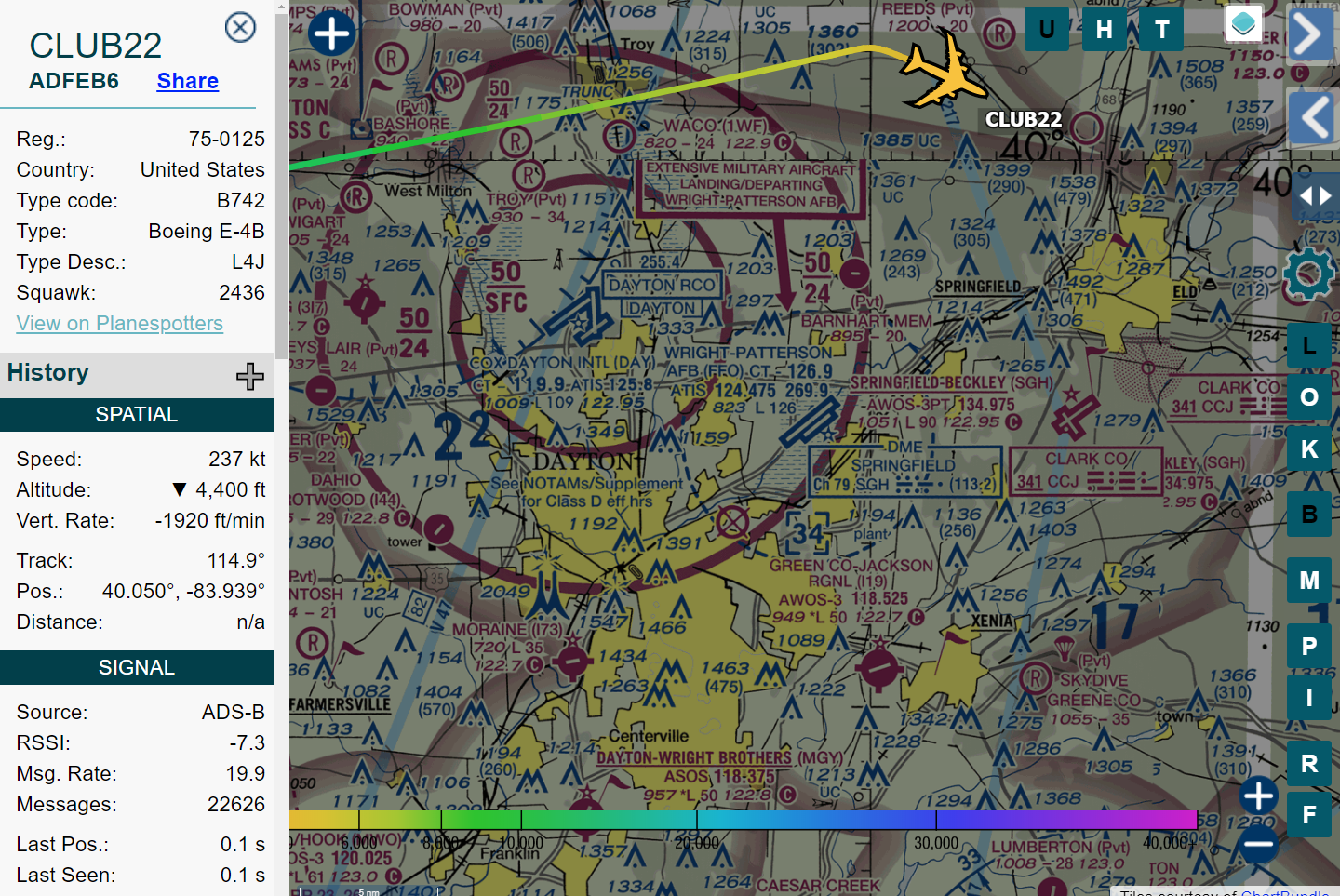Toggle the F map option button
The width and height of the screenshot is (1340, 896).
(x=1309, y=815)
